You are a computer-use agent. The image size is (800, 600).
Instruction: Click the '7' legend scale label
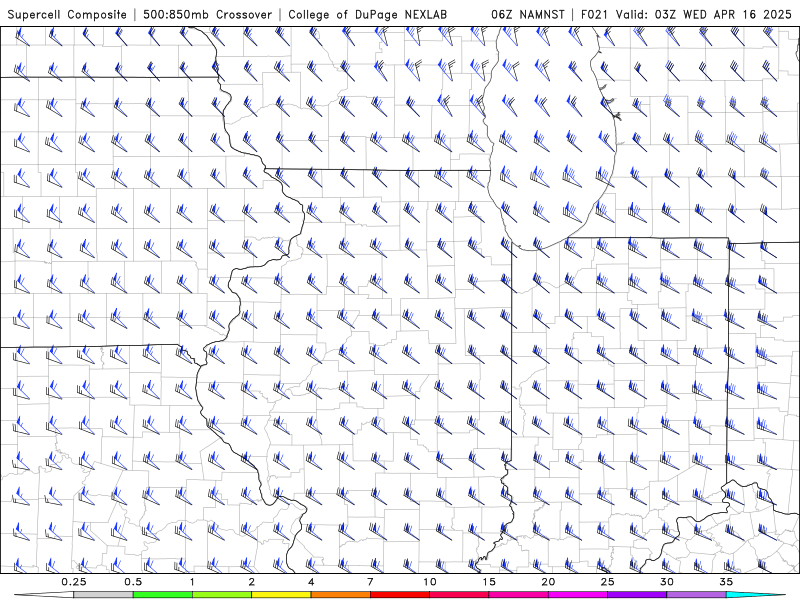(x=370, y=582)
